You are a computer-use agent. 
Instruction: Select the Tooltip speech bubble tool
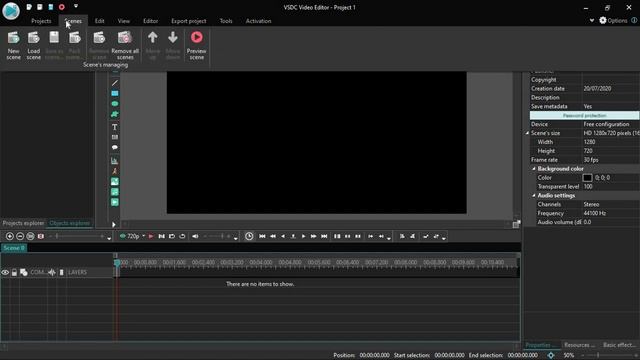pos(115,147)
